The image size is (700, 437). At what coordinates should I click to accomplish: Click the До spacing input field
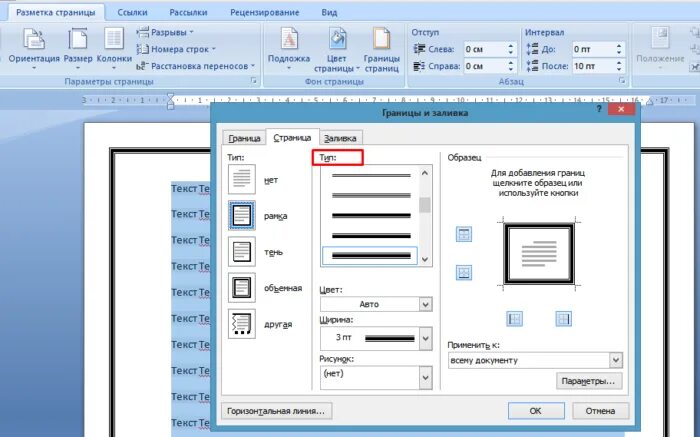(x=592, y=49)
